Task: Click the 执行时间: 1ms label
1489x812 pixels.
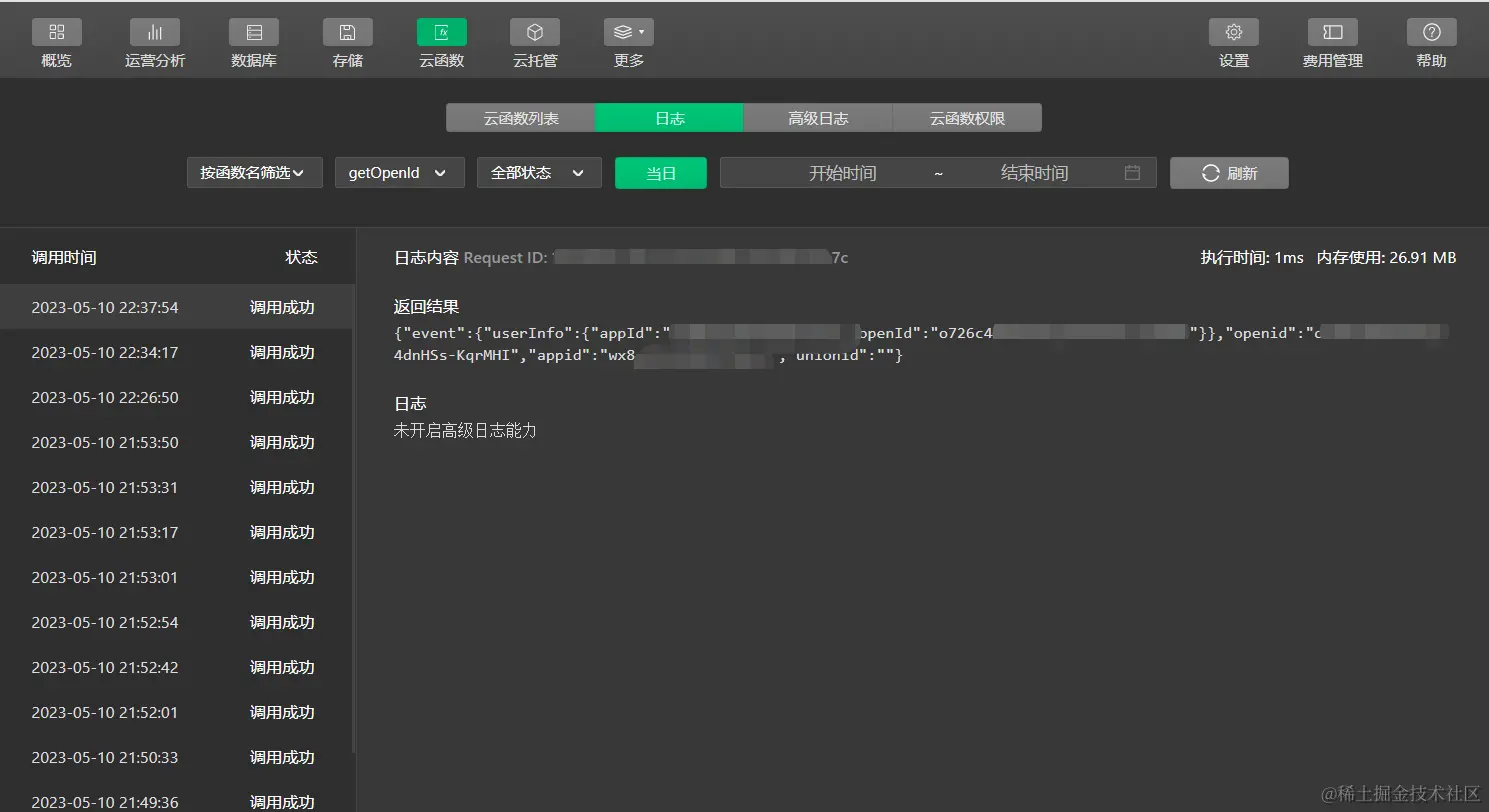Action: click(x=1252, y=257)
